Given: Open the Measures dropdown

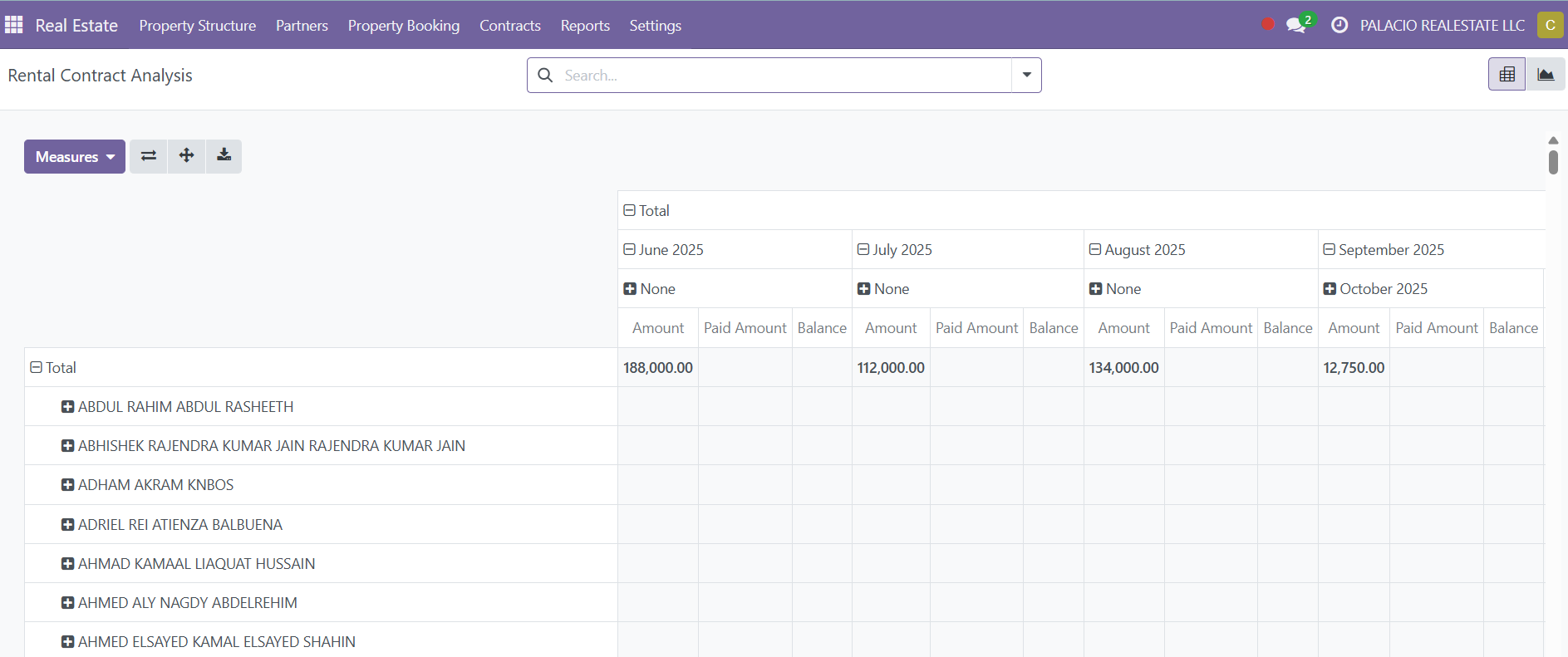Looking at the screenshot, I should tap(75, 156).
